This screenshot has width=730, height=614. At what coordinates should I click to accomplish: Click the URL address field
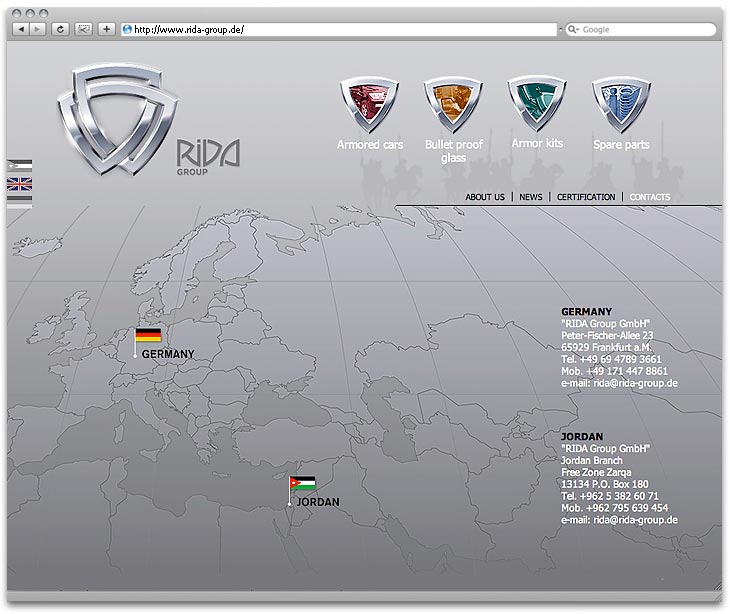(339, 30)
